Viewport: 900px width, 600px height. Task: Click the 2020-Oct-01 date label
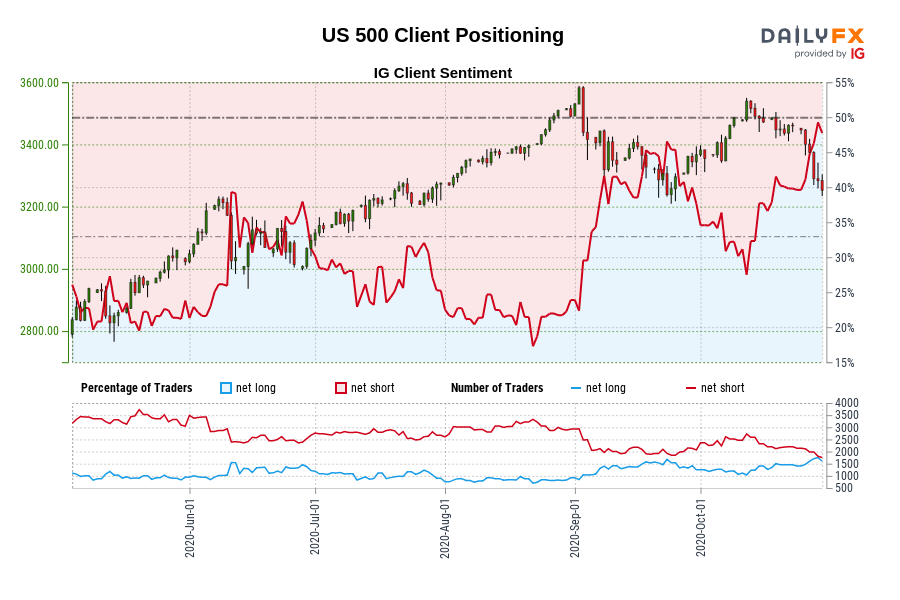700,527
